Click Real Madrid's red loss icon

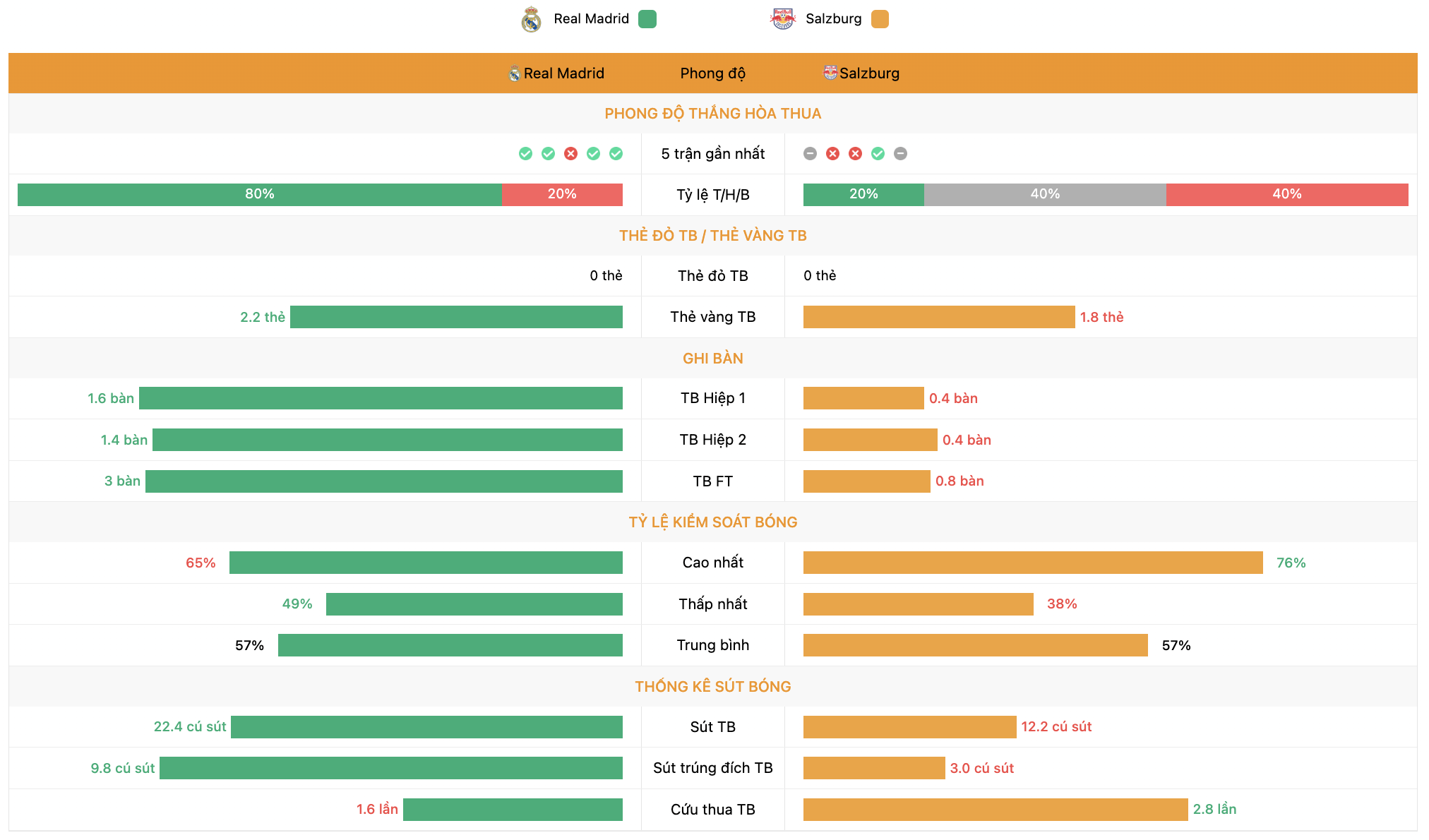[570, 154]
